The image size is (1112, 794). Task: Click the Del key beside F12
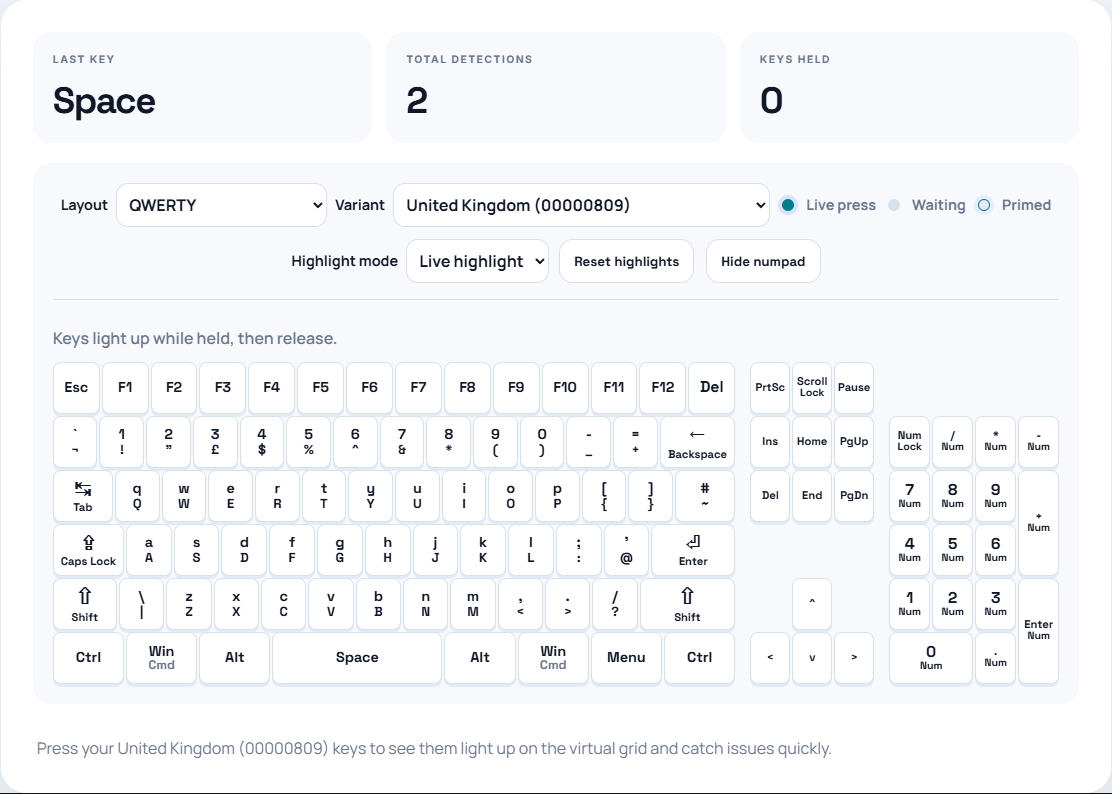pos(711,388)
